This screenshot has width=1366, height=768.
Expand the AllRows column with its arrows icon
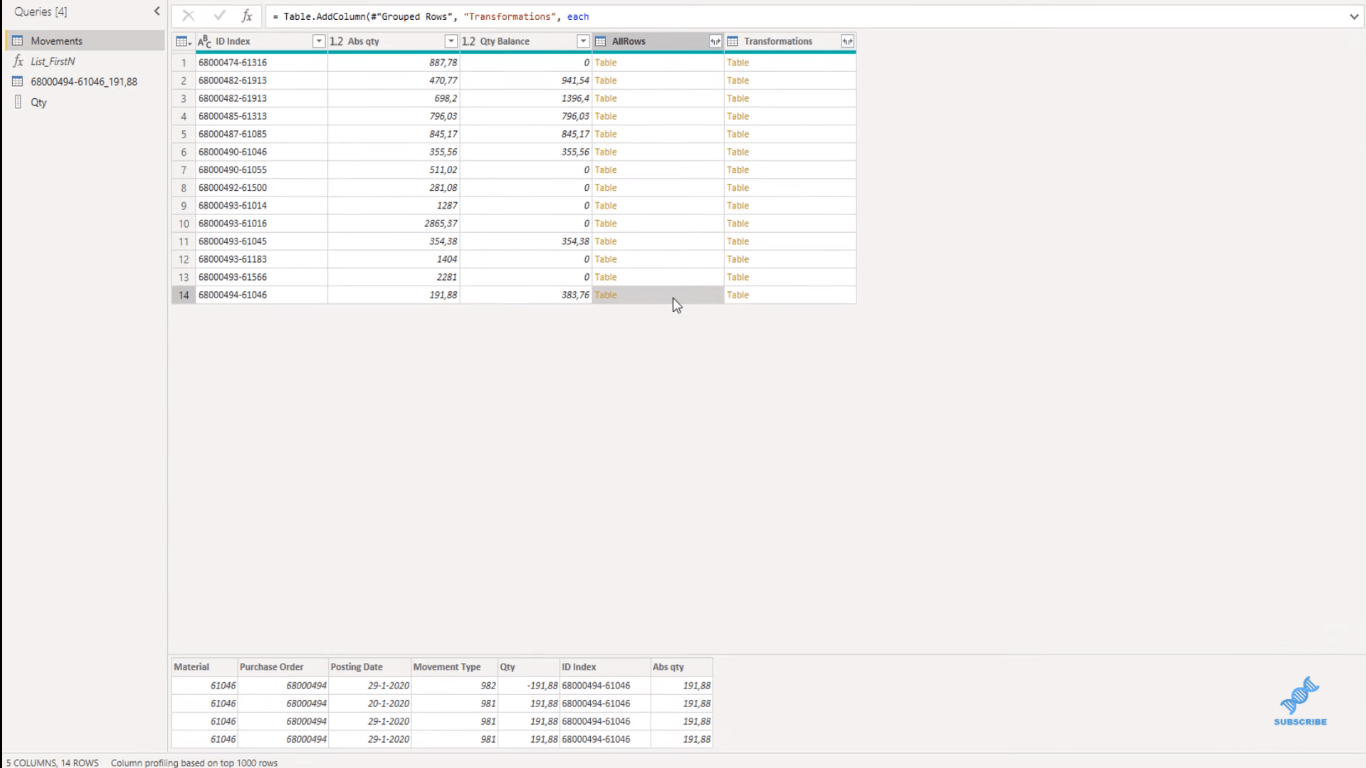(x=715, y=41)
